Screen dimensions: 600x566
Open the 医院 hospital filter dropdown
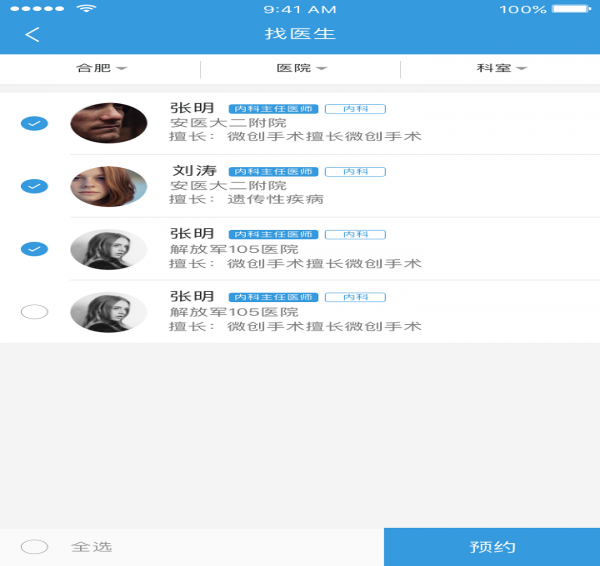coord(302,68)
